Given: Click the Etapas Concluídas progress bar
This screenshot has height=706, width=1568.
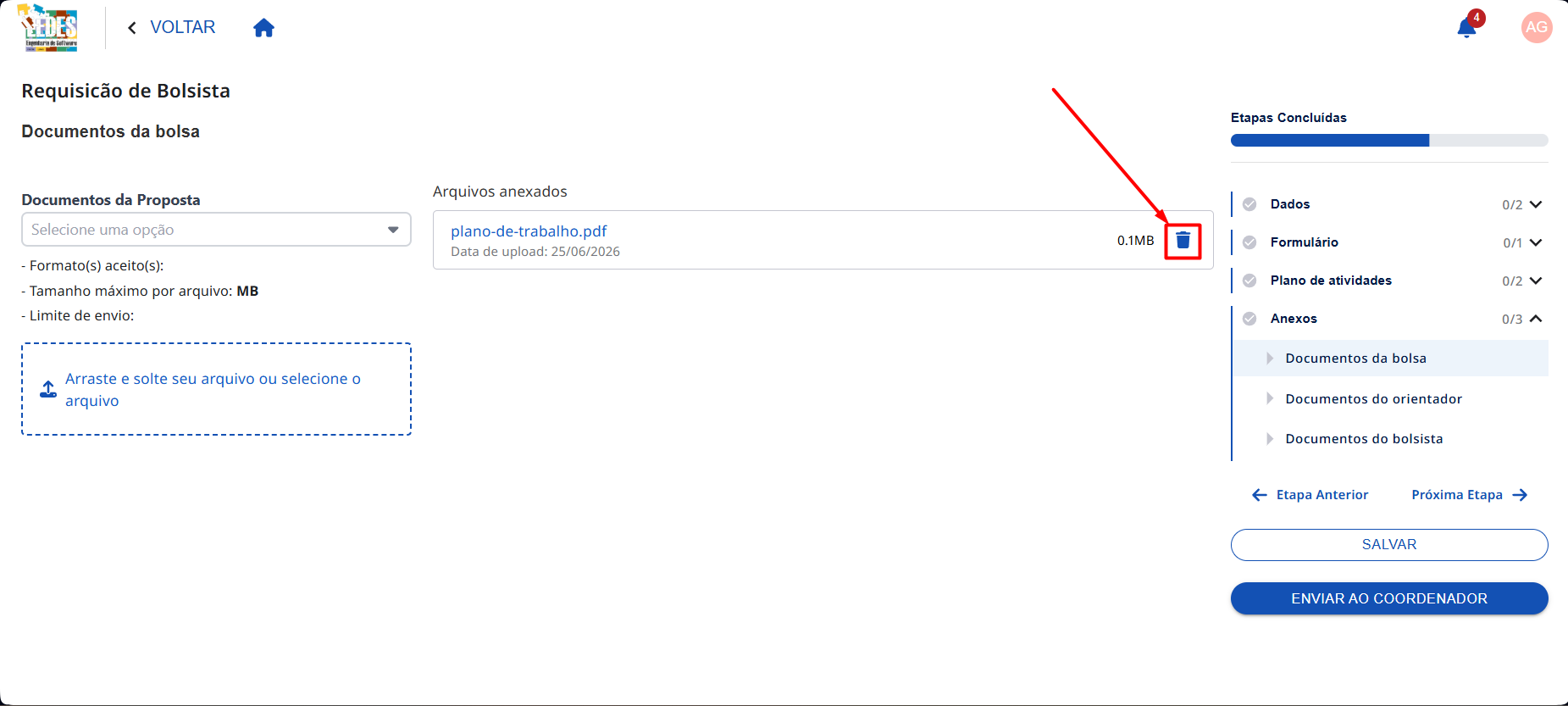Looking at the screenshot, I should click(x=1389, y=141).
